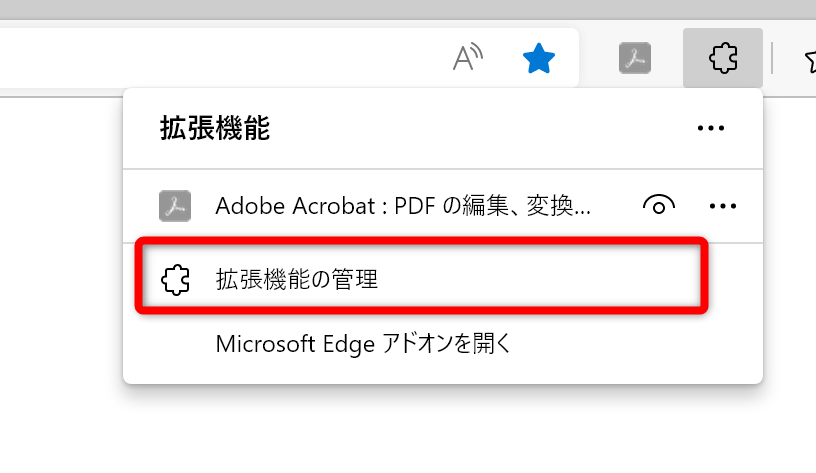Image resolution: width=816 pixels, height=473 pixels.
Task: Click the blue favorites star icon
Action: (539, 59)
